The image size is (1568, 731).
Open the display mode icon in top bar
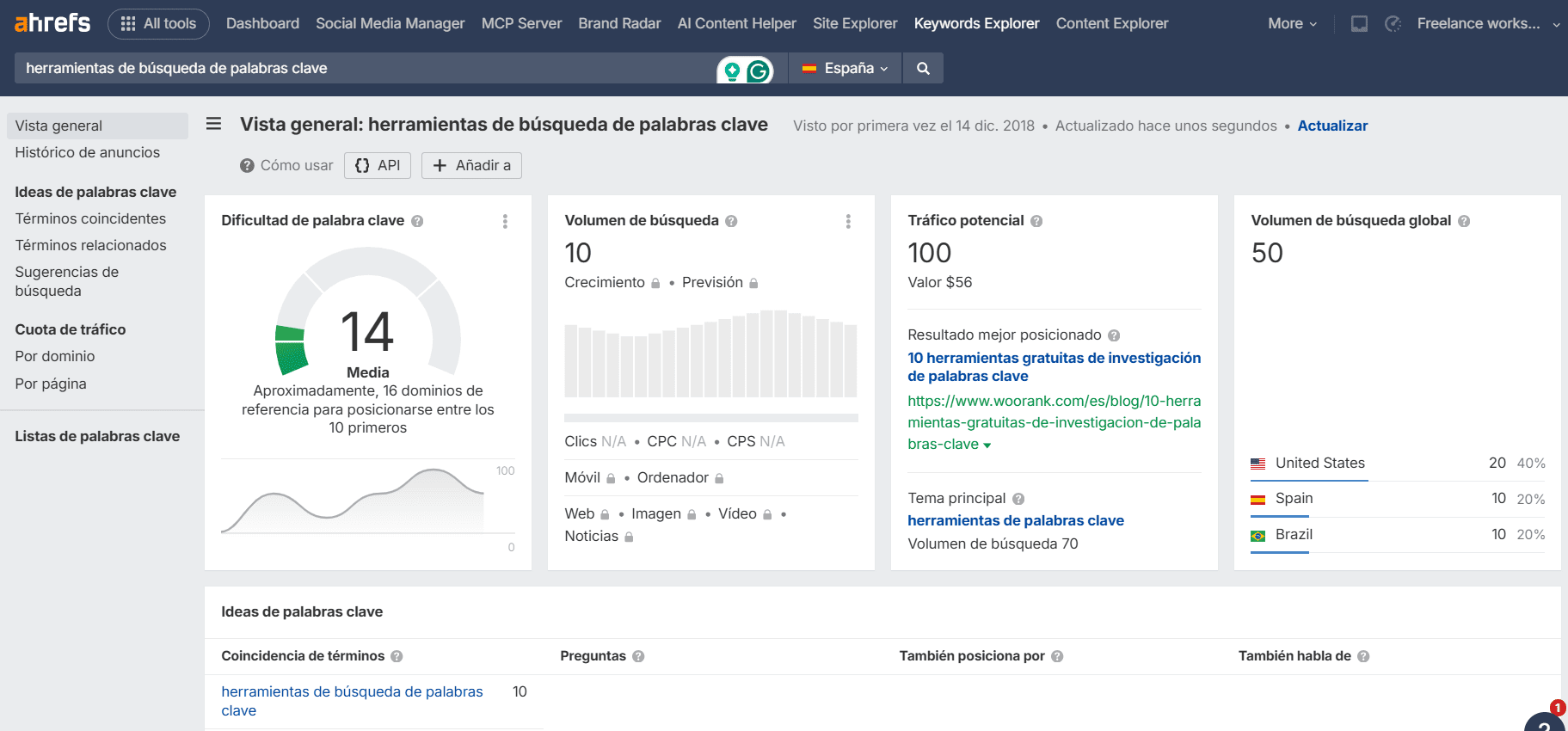click(1359, 24)
